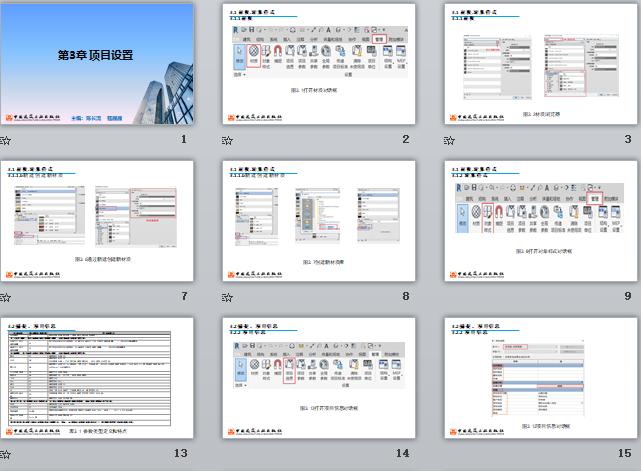Click the slide number 9 label
This screenshot has height=471, width=641.
pos(628,296)
